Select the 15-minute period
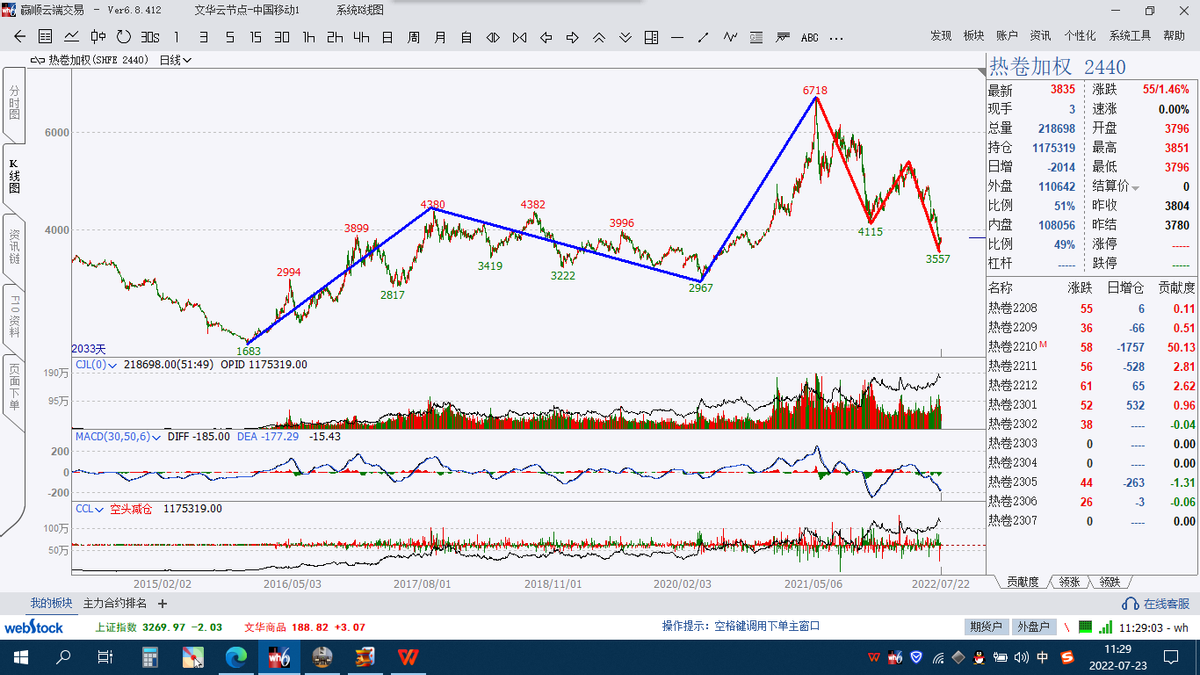Viewport: 1200px width, 675px height. tap(256, 36)
